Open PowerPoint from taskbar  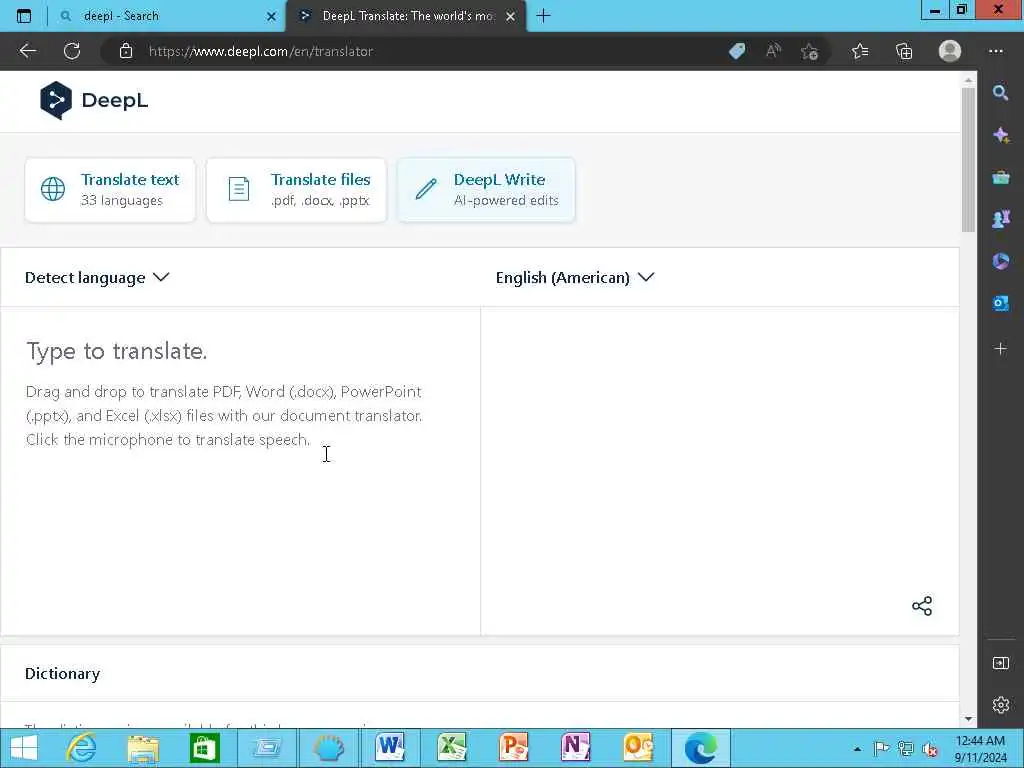click(x=513, y=748)
